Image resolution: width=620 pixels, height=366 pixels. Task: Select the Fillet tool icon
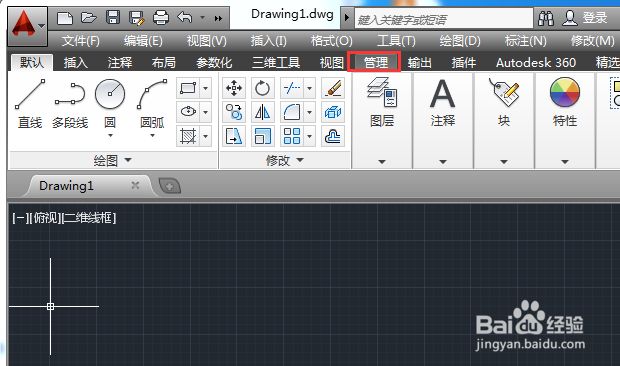pos(292,112)
